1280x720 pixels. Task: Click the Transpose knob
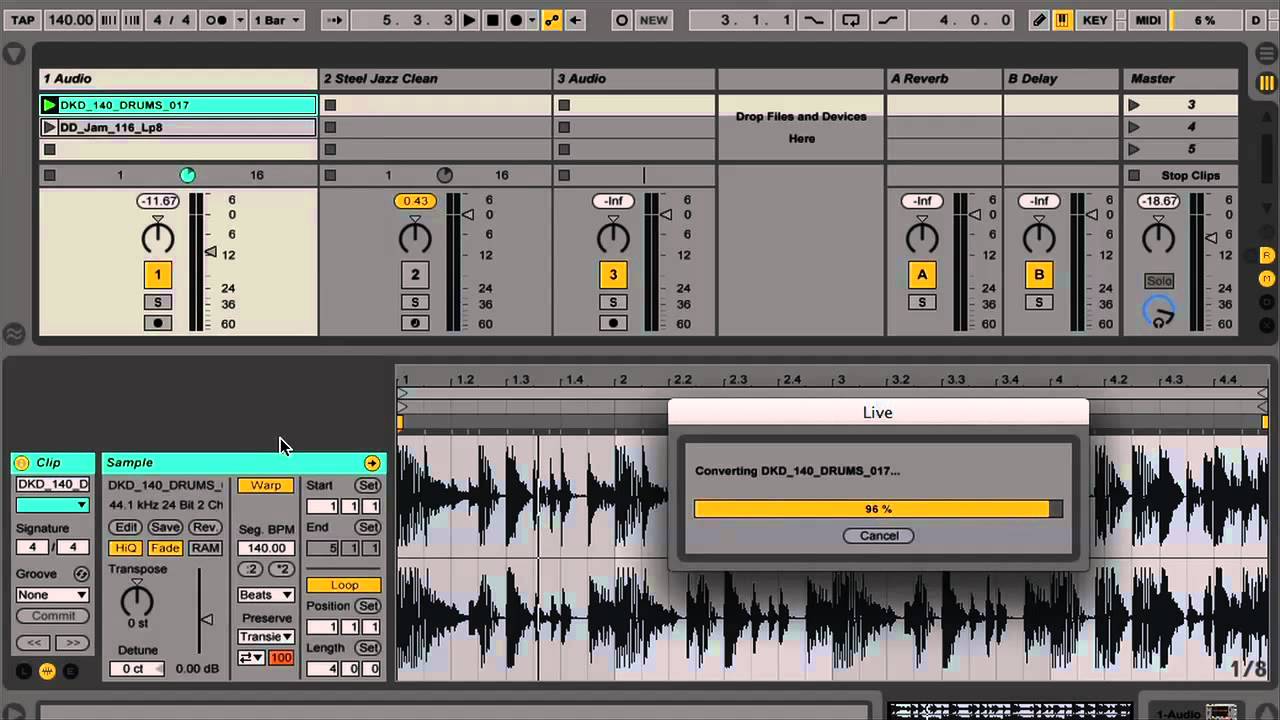click(x=137, y=600)
